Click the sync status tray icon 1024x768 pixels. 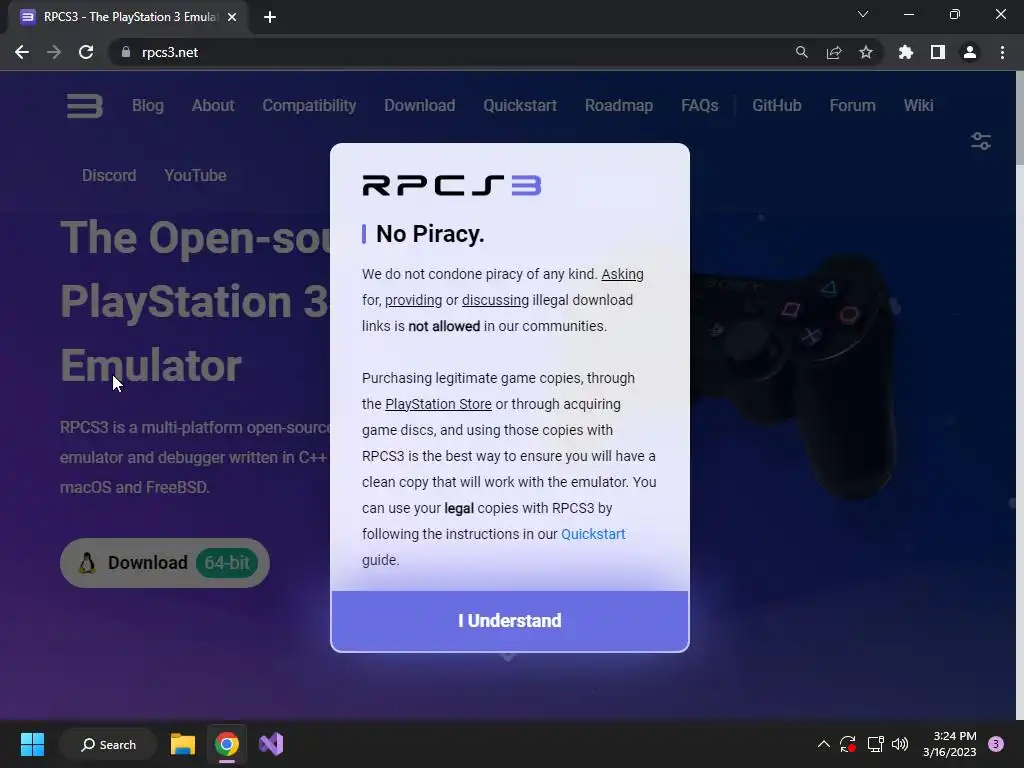848,744
